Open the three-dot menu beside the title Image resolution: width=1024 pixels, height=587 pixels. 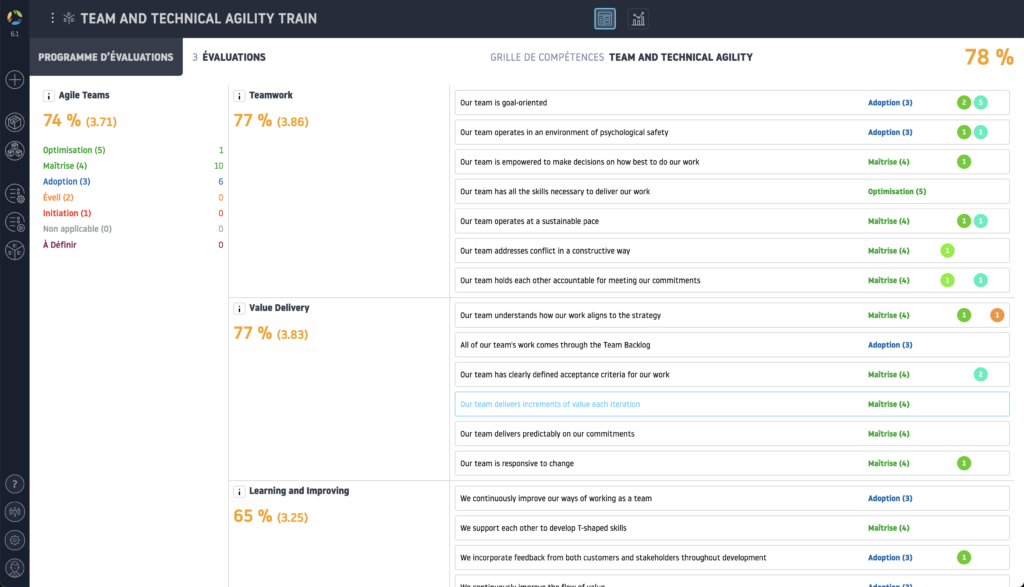[x=53, y=18]
